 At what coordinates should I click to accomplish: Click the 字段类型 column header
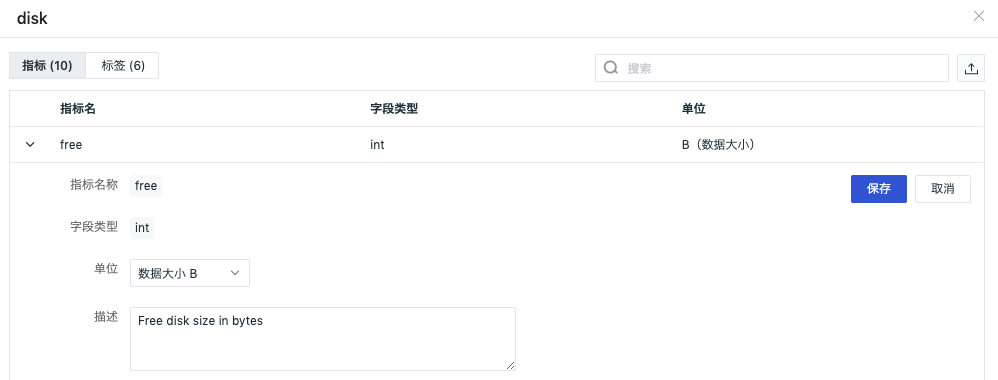(x=394, y=109)
